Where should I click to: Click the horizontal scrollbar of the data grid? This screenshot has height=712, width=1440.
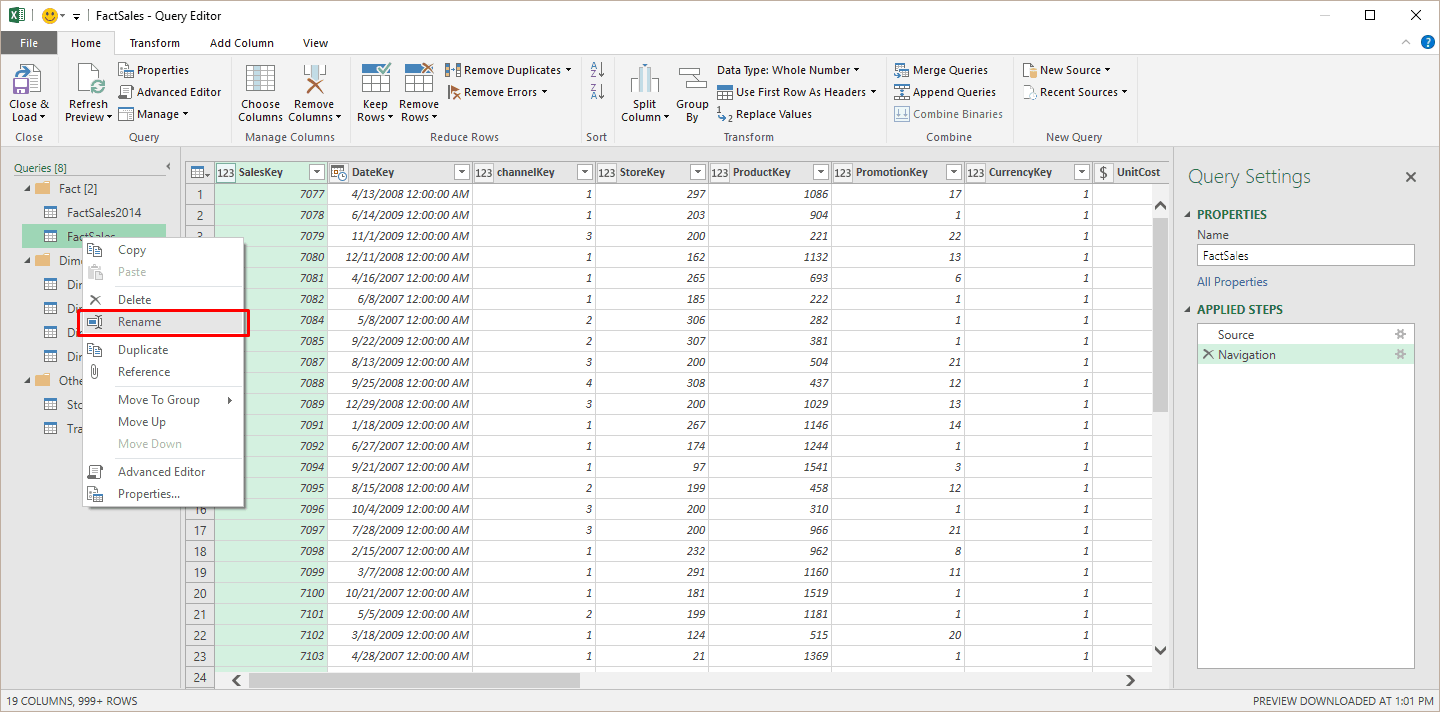click(414, 680)
